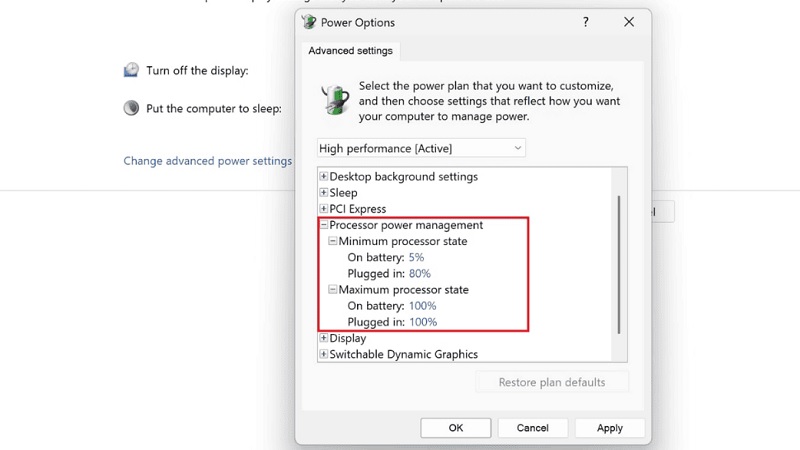
Task: Click the Put the computer to sleep label
Action: pyautogui.click(x=214, y=109)
